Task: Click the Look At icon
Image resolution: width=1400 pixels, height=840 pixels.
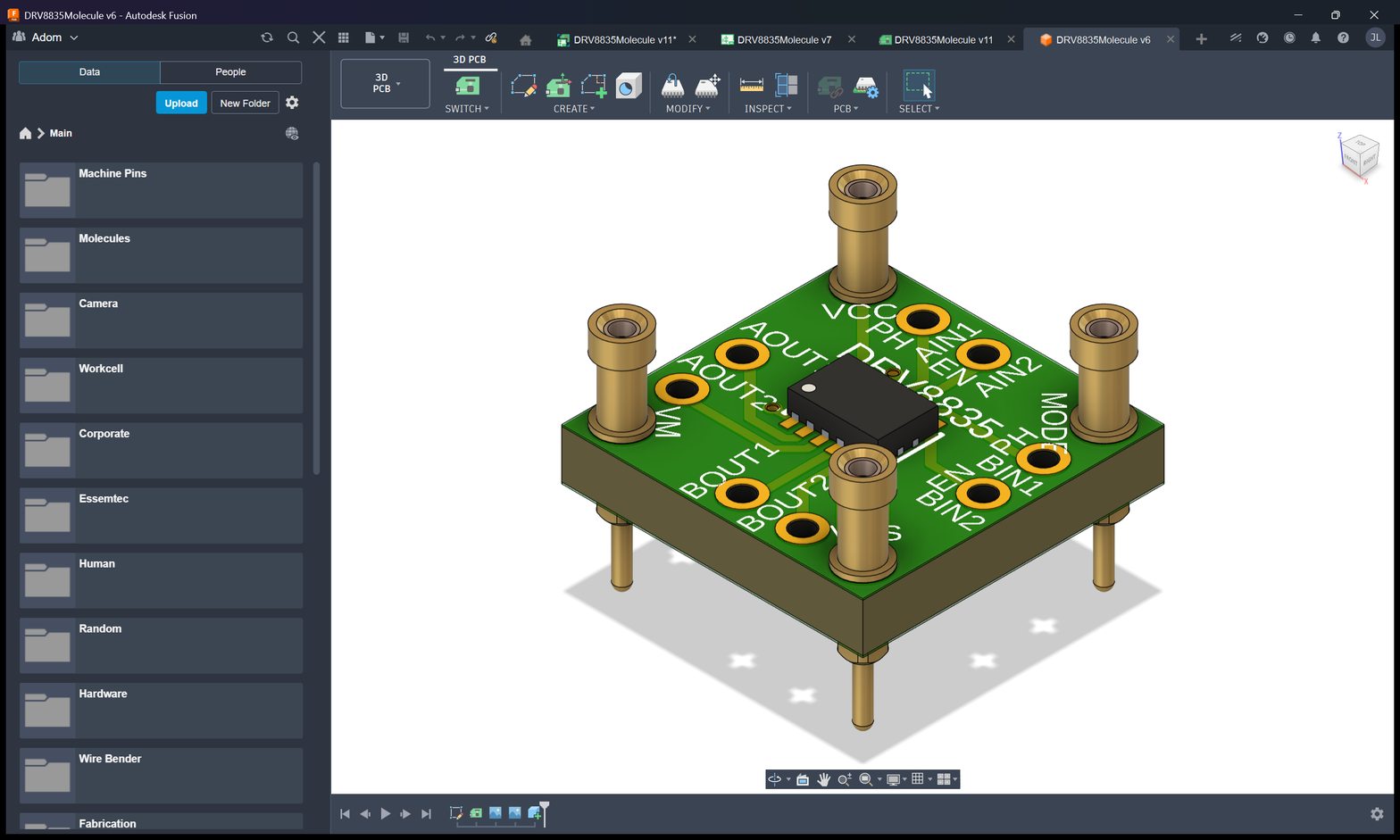Action: click(x=803, y=779)
